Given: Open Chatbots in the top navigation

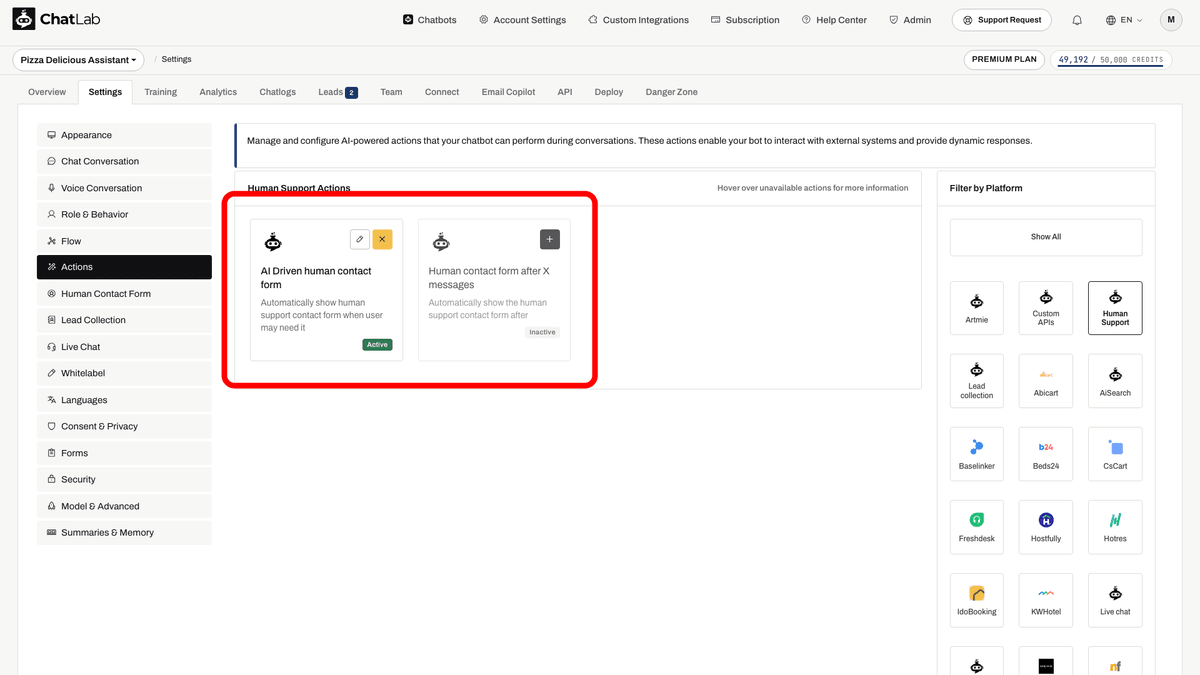Looking at the screenshot, I should (x=430, y=20).
